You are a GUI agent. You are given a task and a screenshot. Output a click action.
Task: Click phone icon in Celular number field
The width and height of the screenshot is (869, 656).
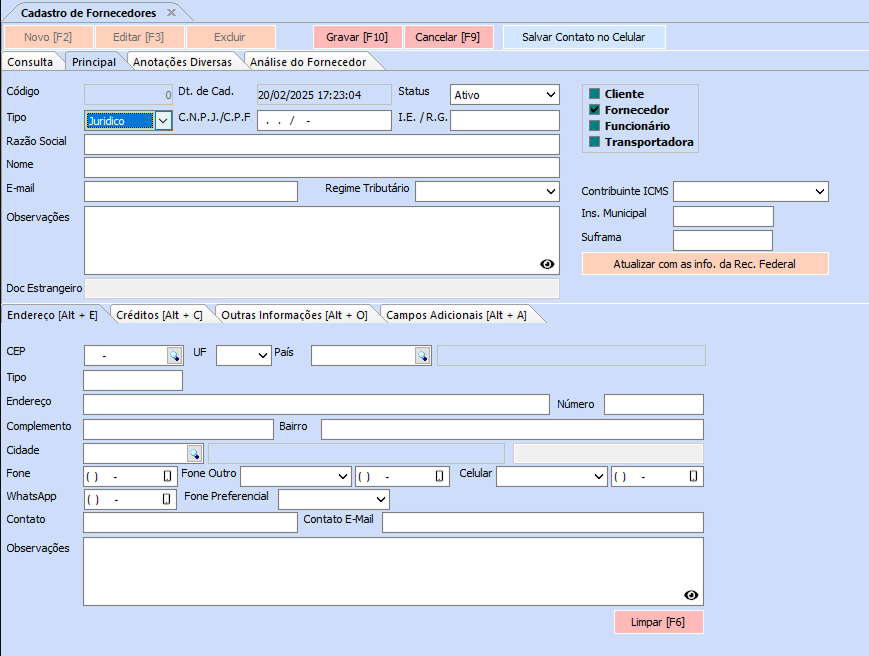[693, 476]
